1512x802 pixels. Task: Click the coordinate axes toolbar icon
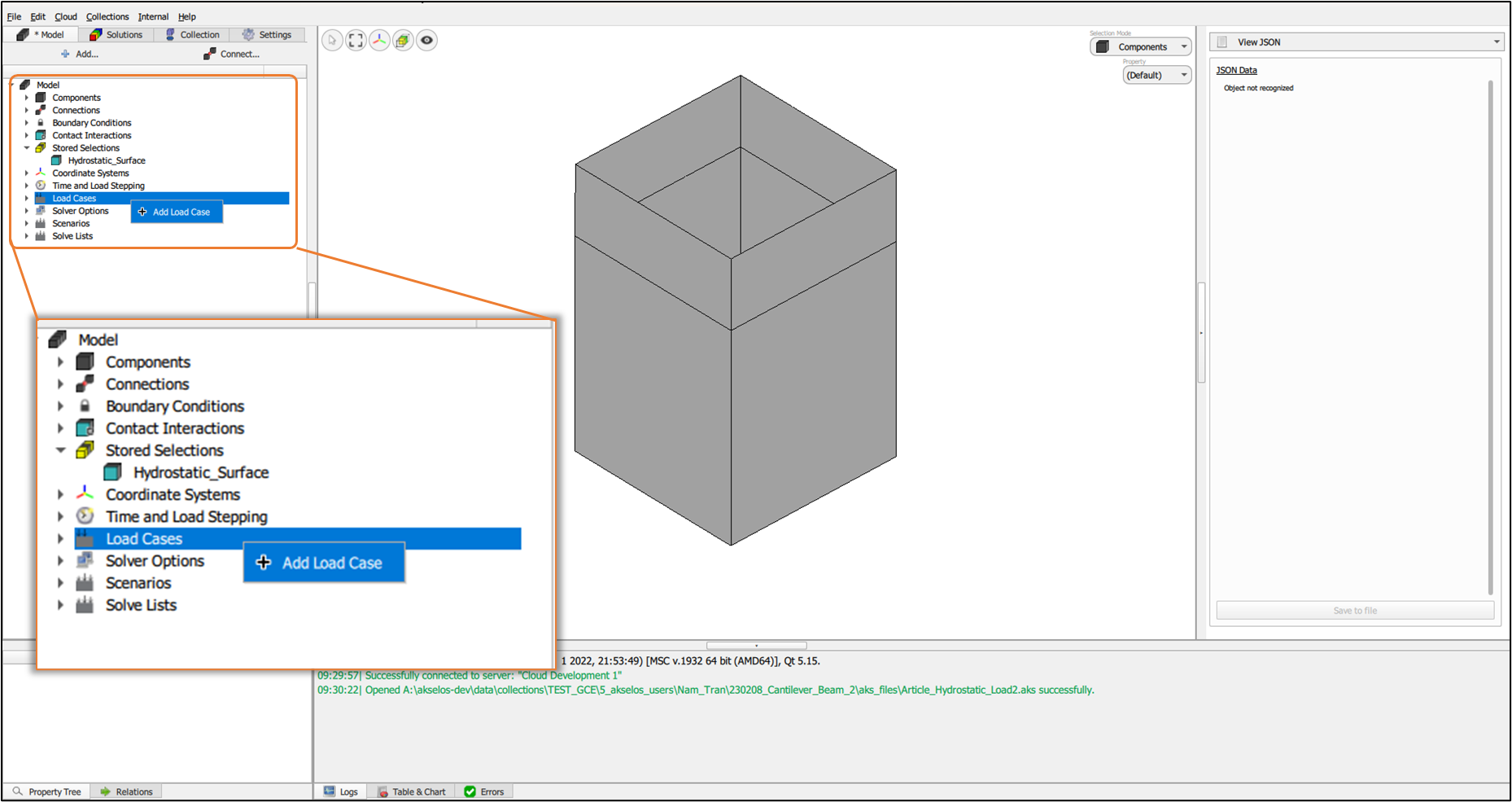379,40
